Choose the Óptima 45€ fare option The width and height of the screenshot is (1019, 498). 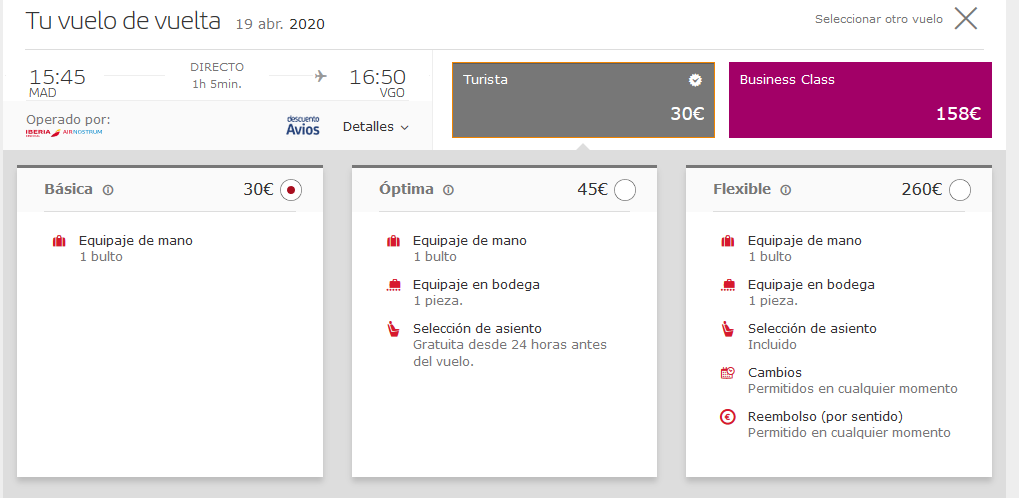[625, 190]
